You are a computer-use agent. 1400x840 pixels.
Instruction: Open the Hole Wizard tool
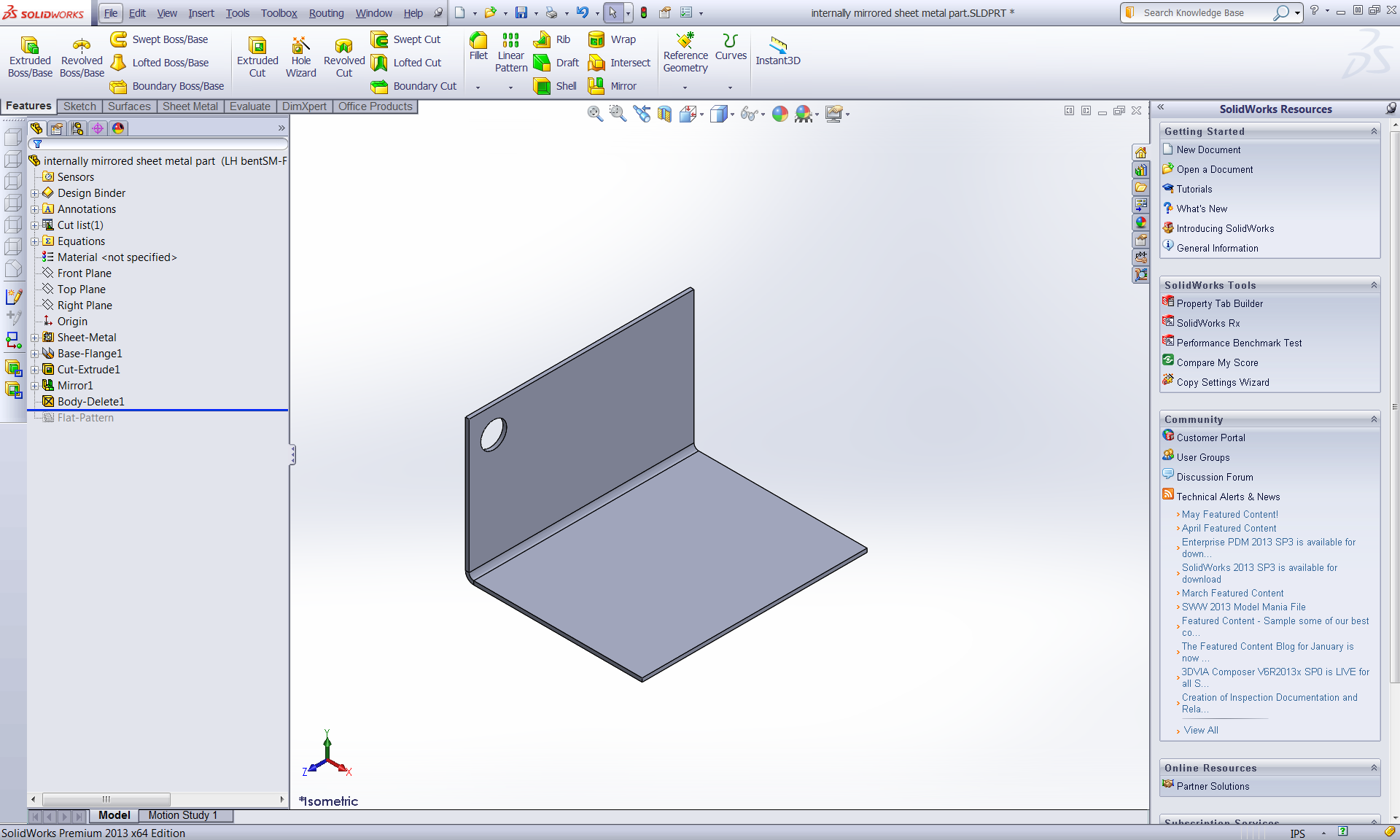pos(300,57)
